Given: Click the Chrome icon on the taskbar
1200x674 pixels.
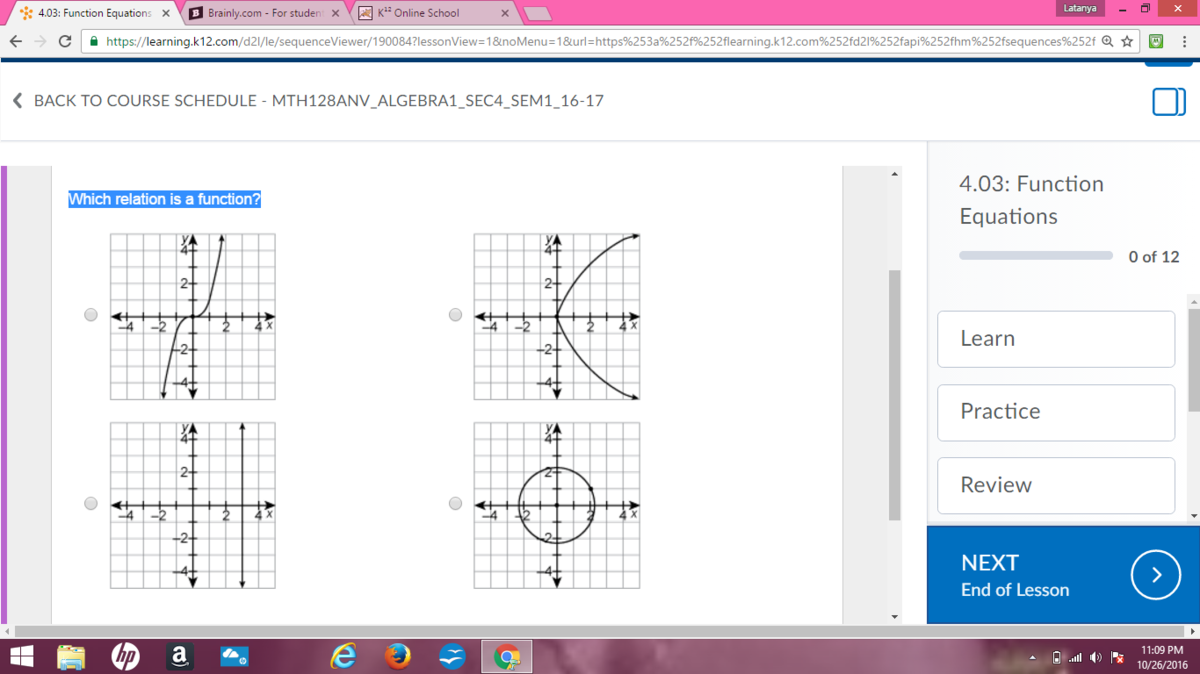Looking at the screenshot, I should pos(507,657).
